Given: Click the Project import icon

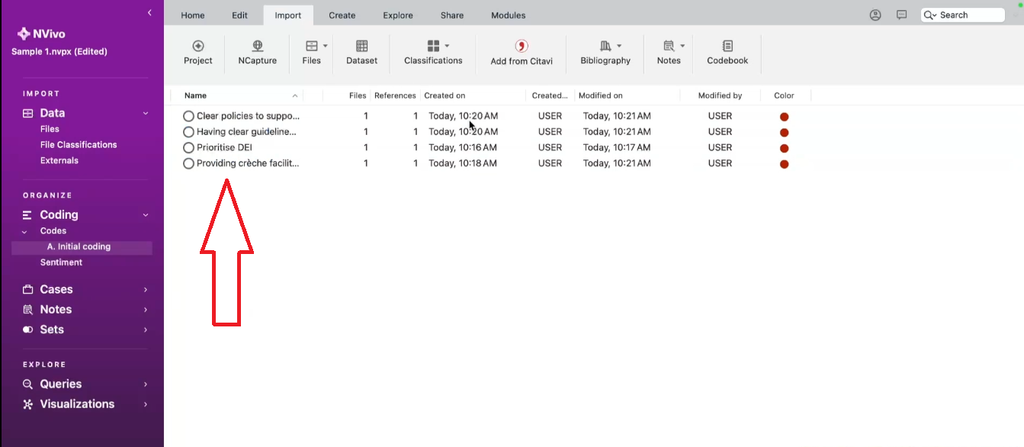Looking at the screenshot, I should [x=198, y=46].
